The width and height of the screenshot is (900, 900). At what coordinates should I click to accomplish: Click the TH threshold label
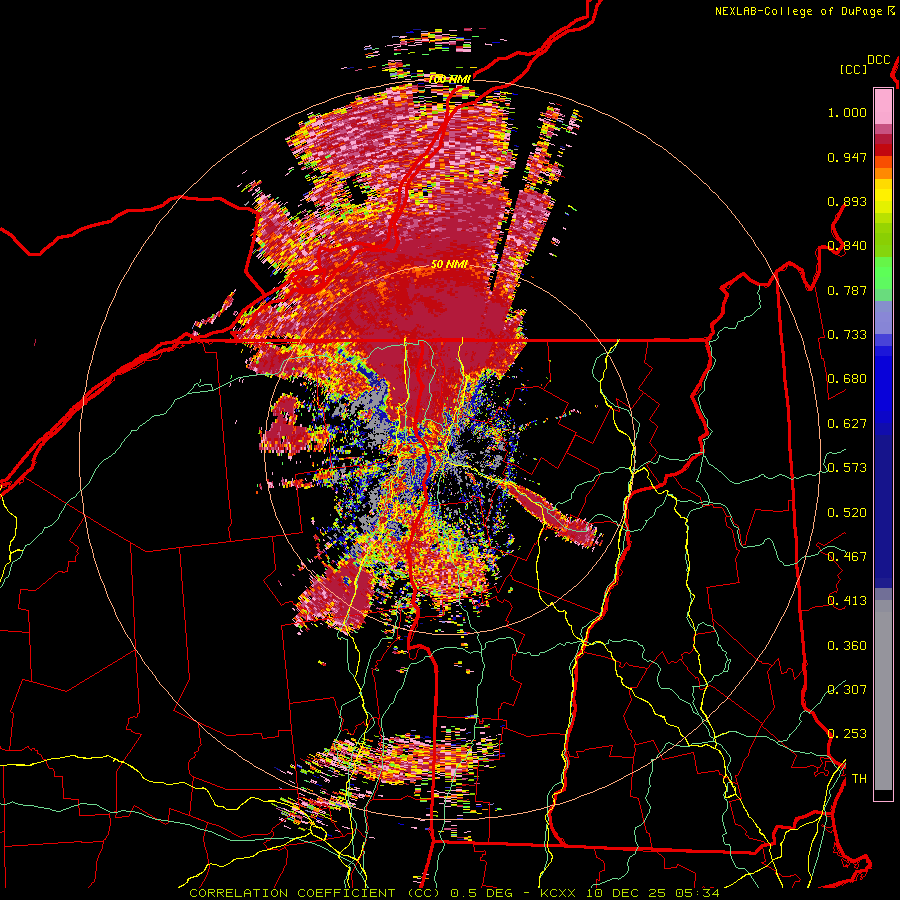pos(859,779)
